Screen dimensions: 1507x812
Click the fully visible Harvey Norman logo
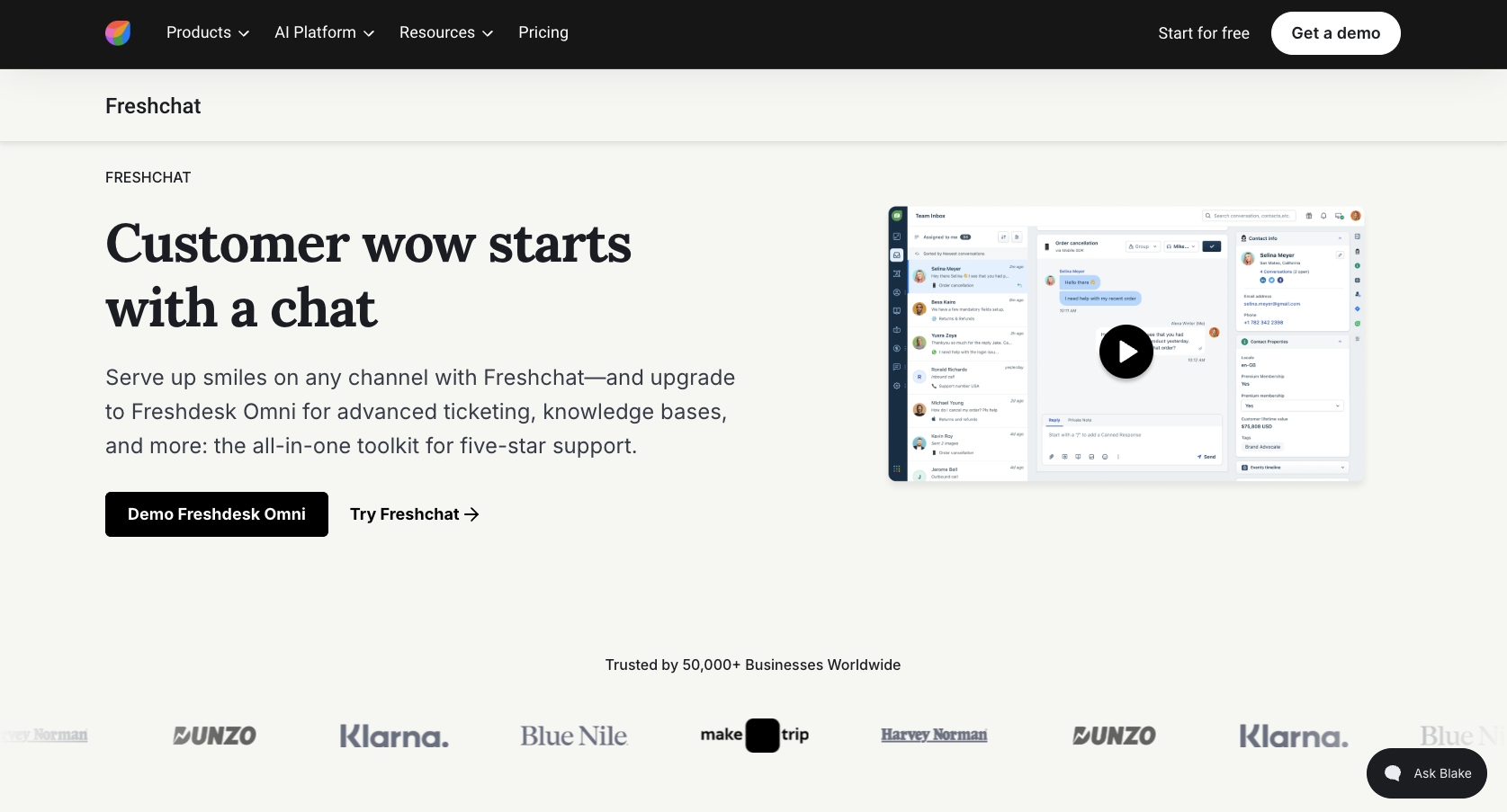[934, 735]
